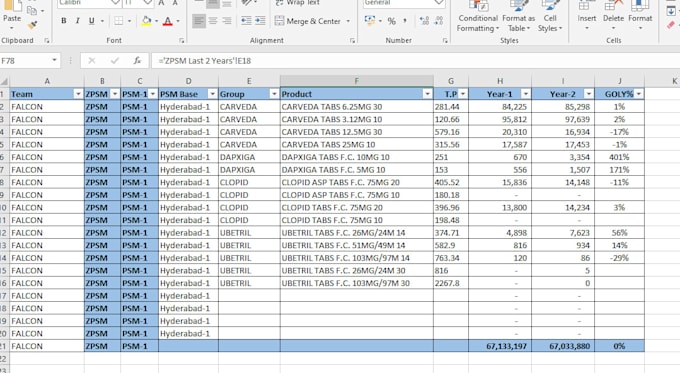Image resolution: width=680 pixels, height=373 pixels.
Task: Open the Group column filter dropdown
Action: tap(274, 94)
